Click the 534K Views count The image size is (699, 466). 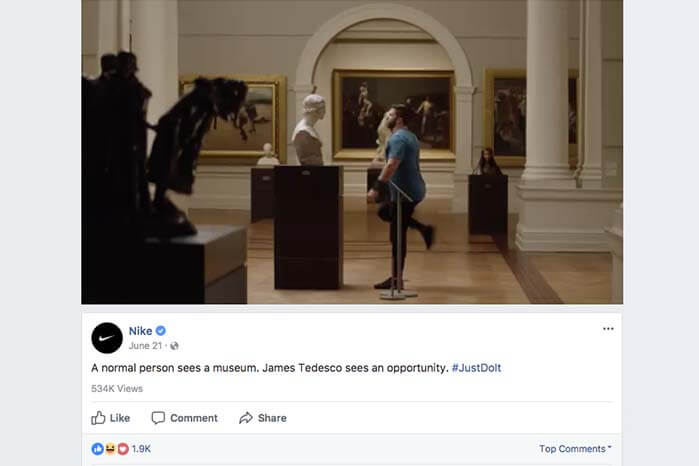[117, 388]
